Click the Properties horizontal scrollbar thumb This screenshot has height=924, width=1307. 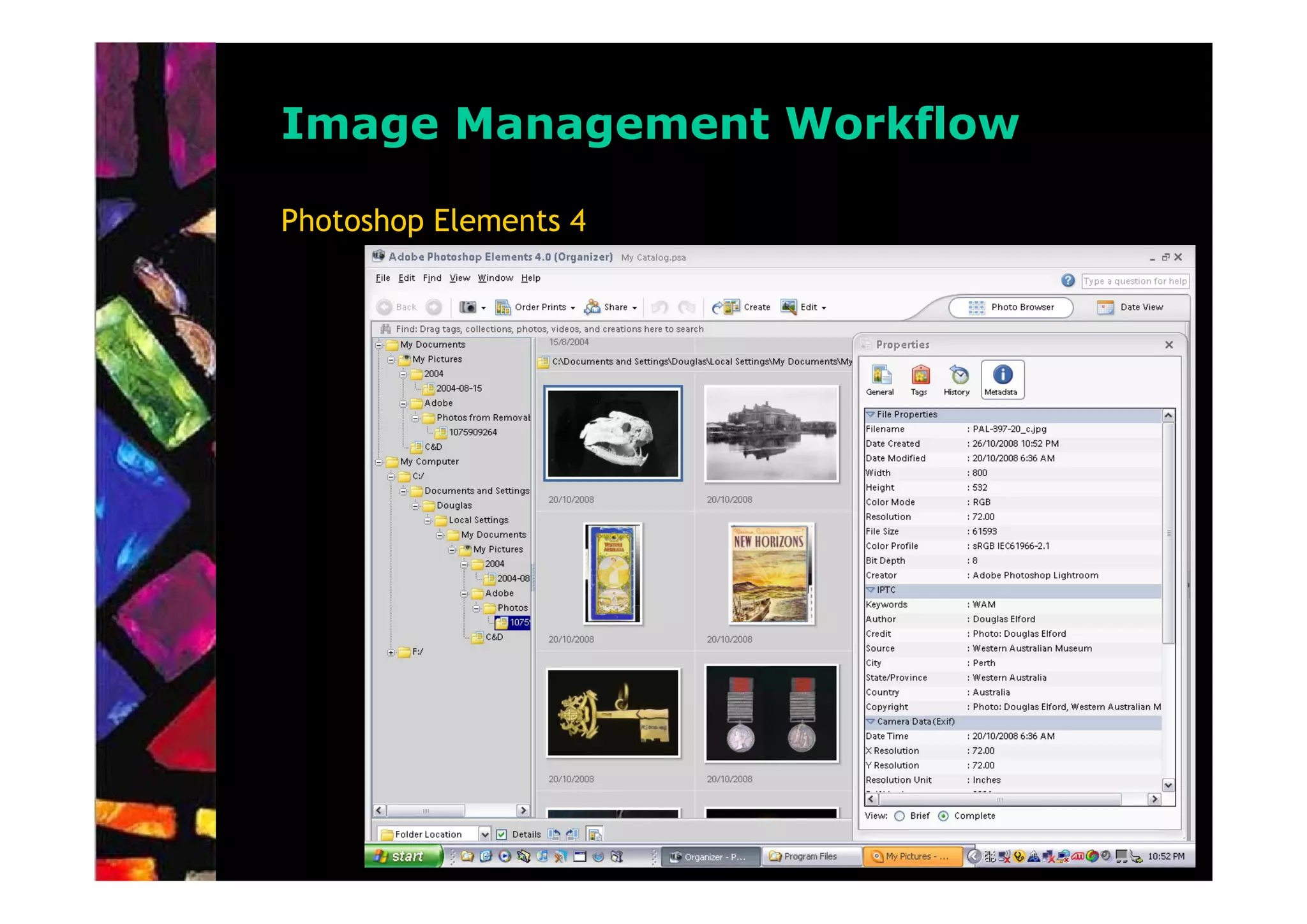click(1000, 800)
